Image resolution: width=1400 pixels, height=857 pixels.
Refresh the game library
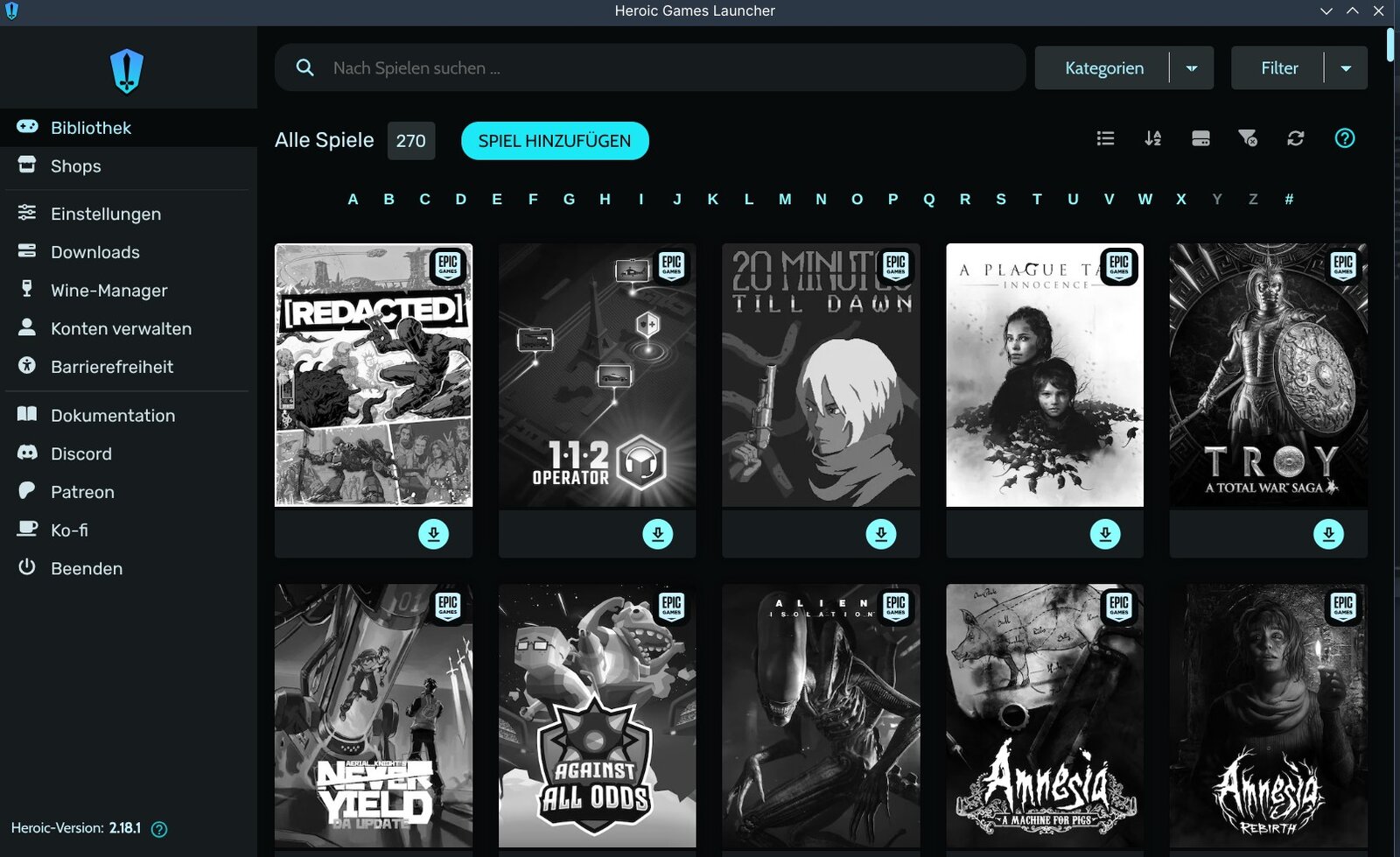click(x=1295, y=138)
